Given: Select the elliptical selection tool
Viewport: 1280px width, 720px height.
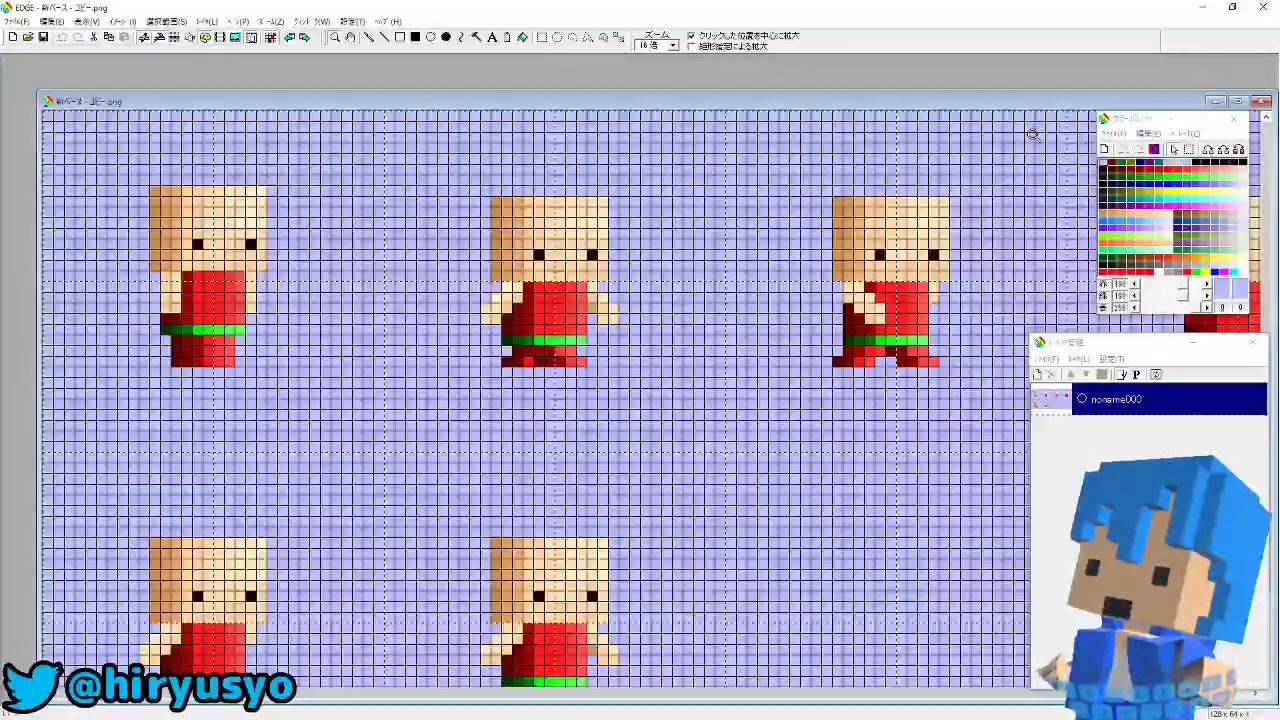Looking at the screenshot, I should tap(557, 37).
